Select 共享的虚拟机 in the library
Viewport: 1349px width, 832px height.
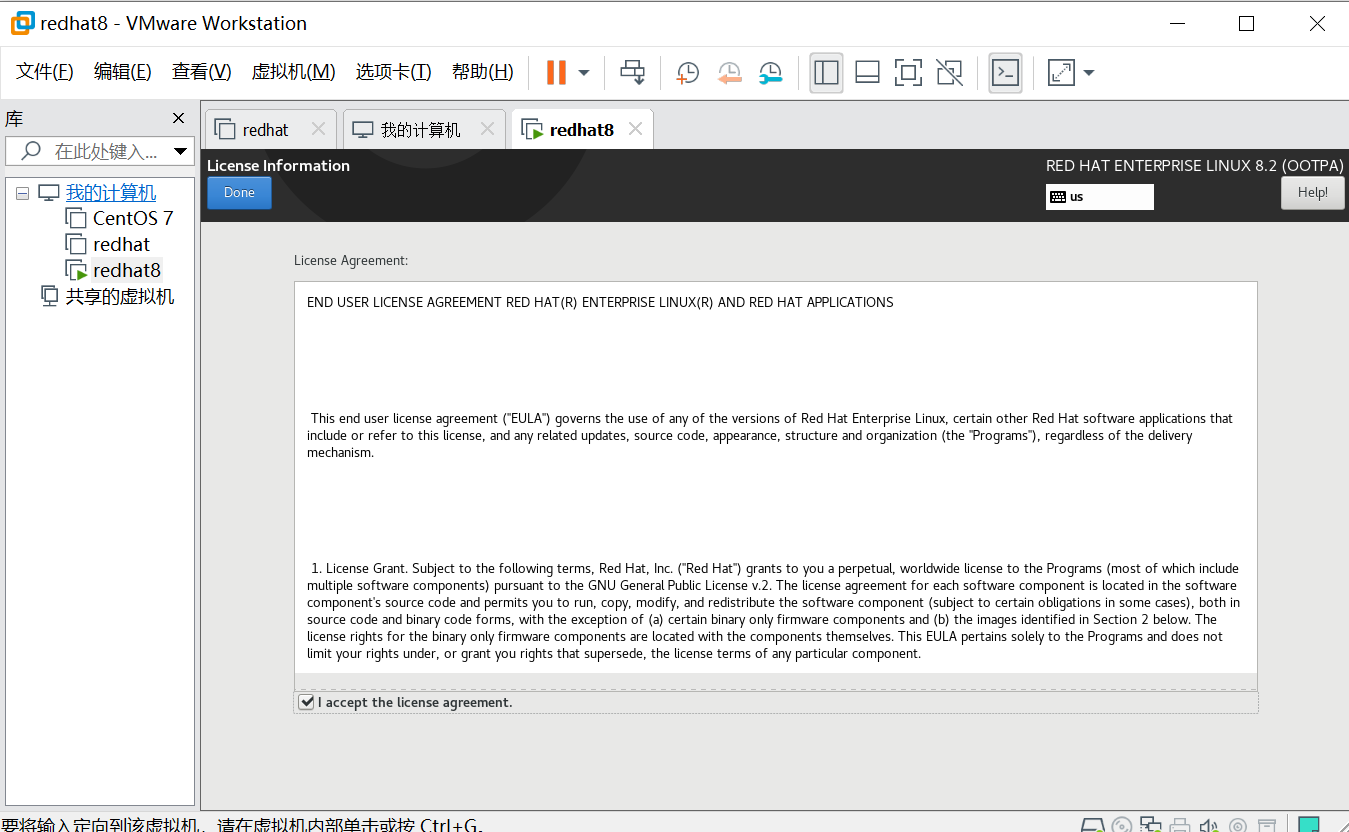119,296
